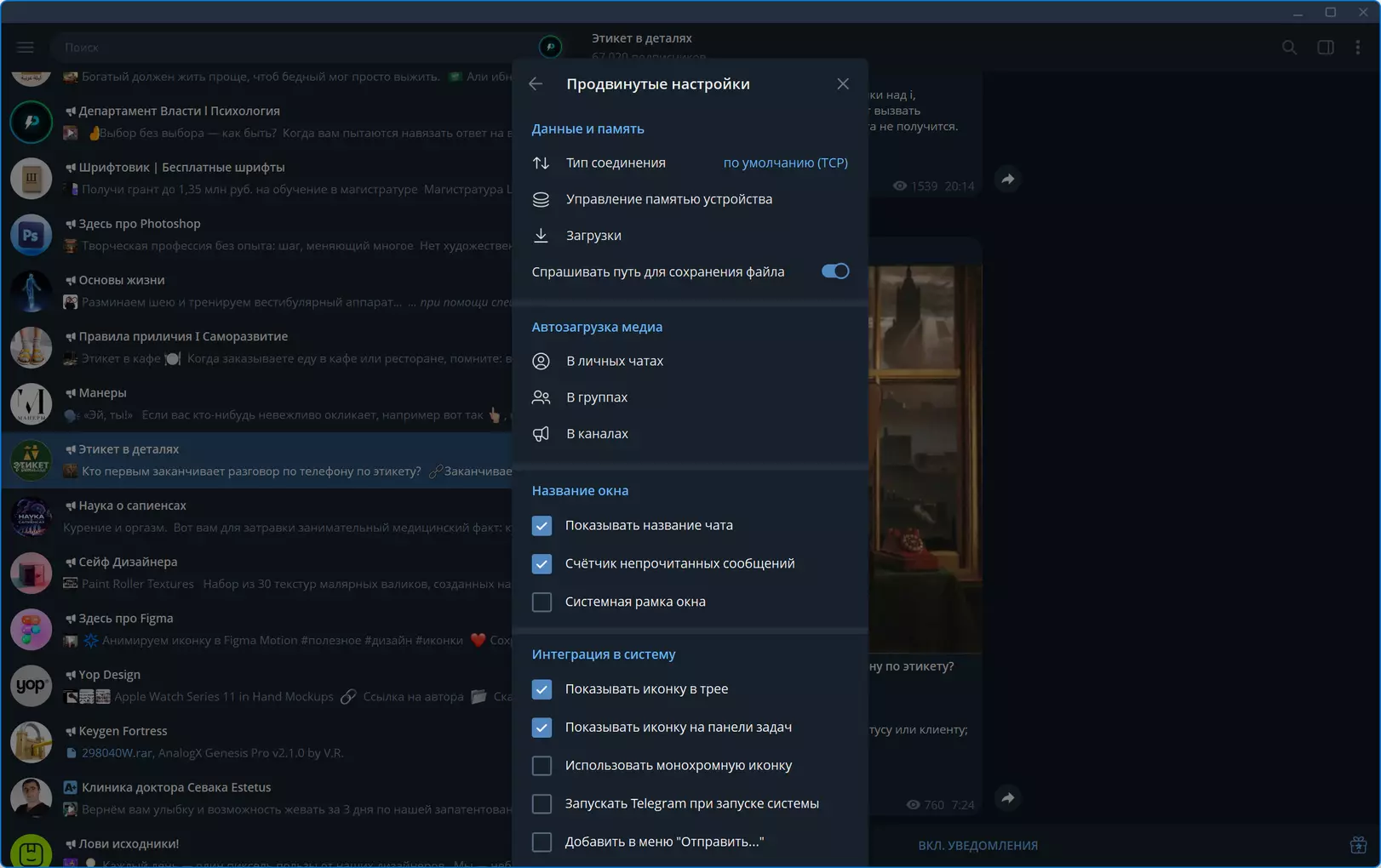
Task: Open the three-dot chat options menu
Action: 1358,48
